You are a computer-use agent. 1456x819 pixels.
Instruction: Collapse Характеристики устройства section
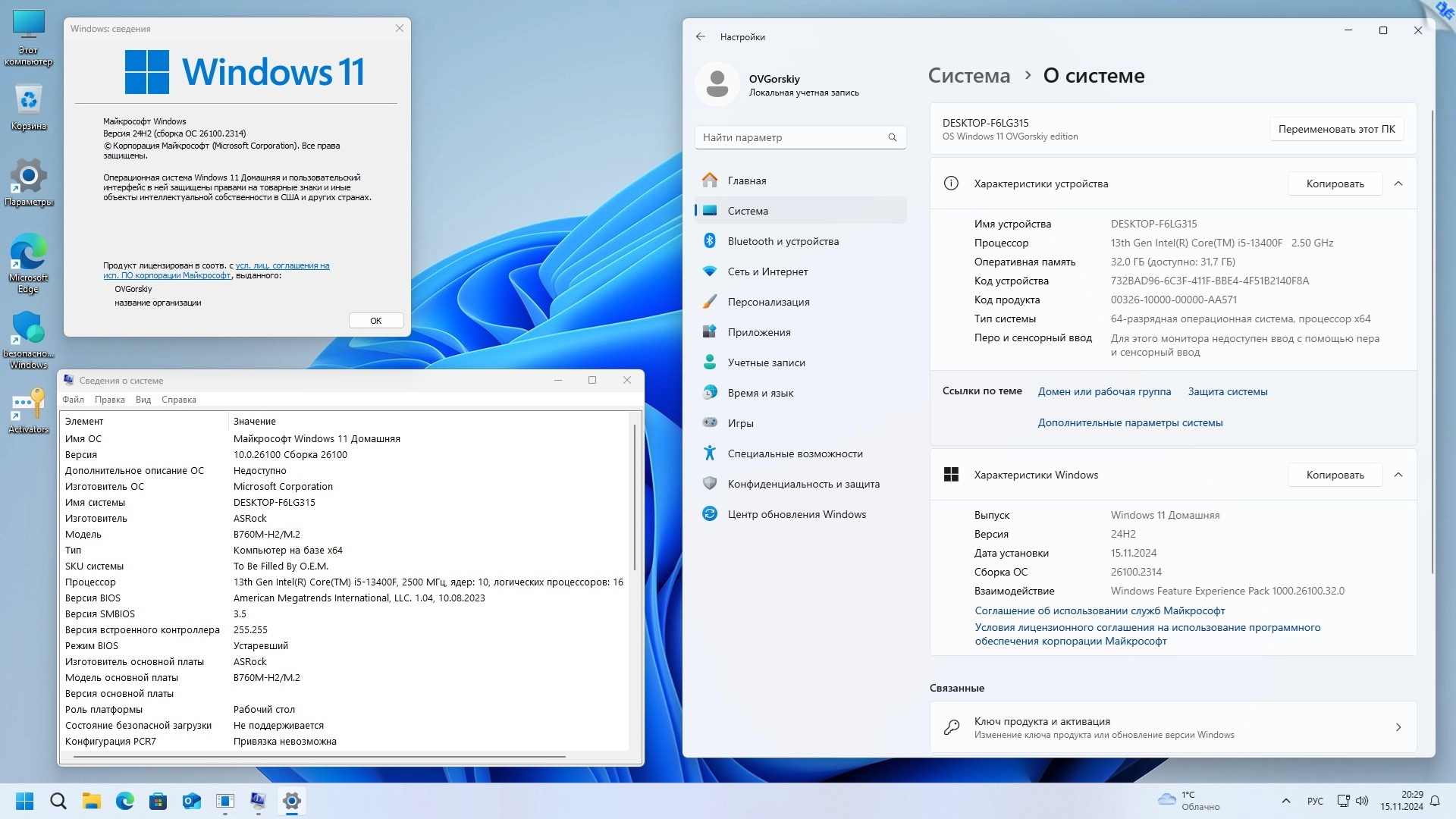click(x=1398, y=184)
